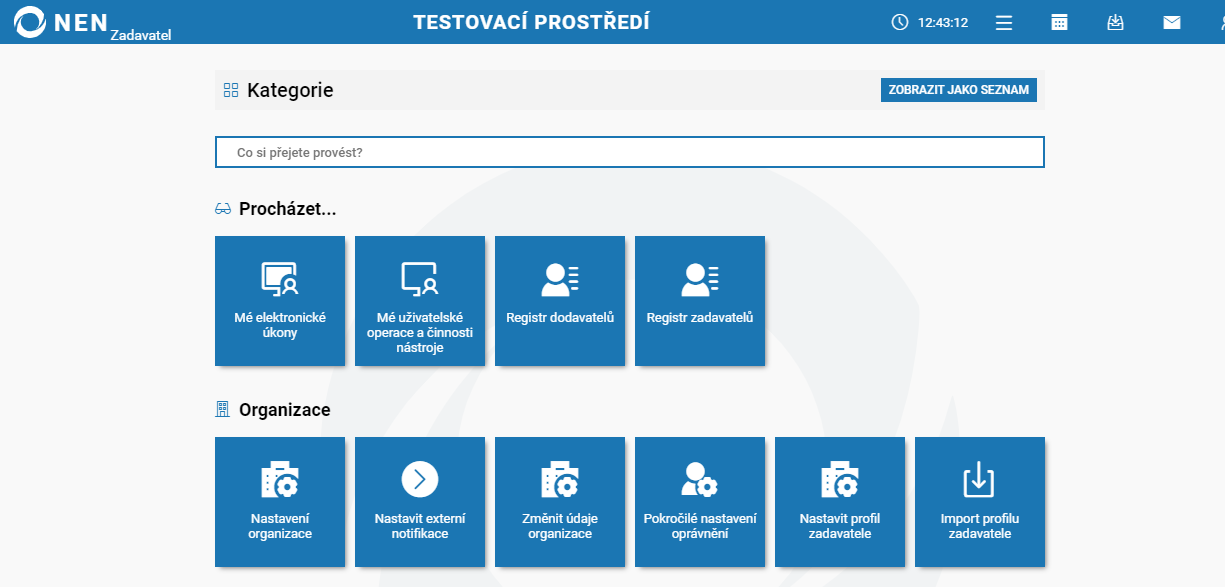Open the hamburger menu in the header
The height and width of the screenshot is (587, 1225).
(x=1004, y=23)
